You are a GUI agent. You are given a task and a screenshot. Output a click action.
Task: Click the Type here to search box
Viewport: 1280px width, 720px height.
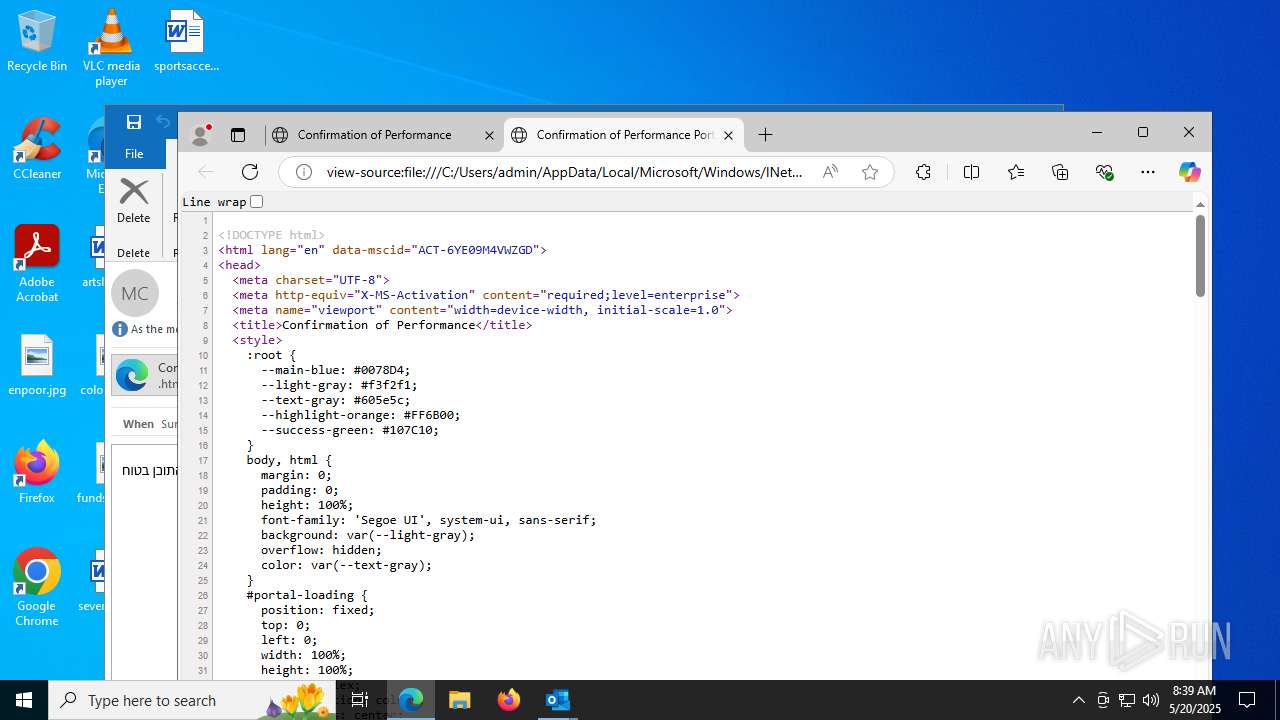pyautogui.click(x=194, y=700)
